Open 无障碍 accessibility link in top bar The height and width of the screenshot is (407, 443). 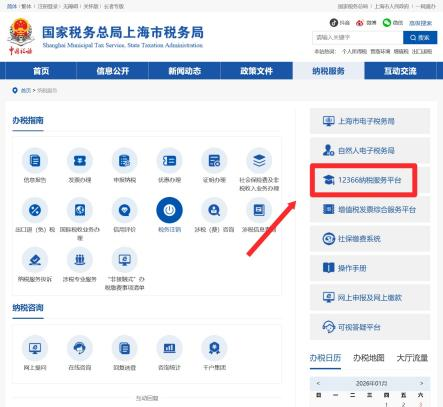tap(70, 6)
